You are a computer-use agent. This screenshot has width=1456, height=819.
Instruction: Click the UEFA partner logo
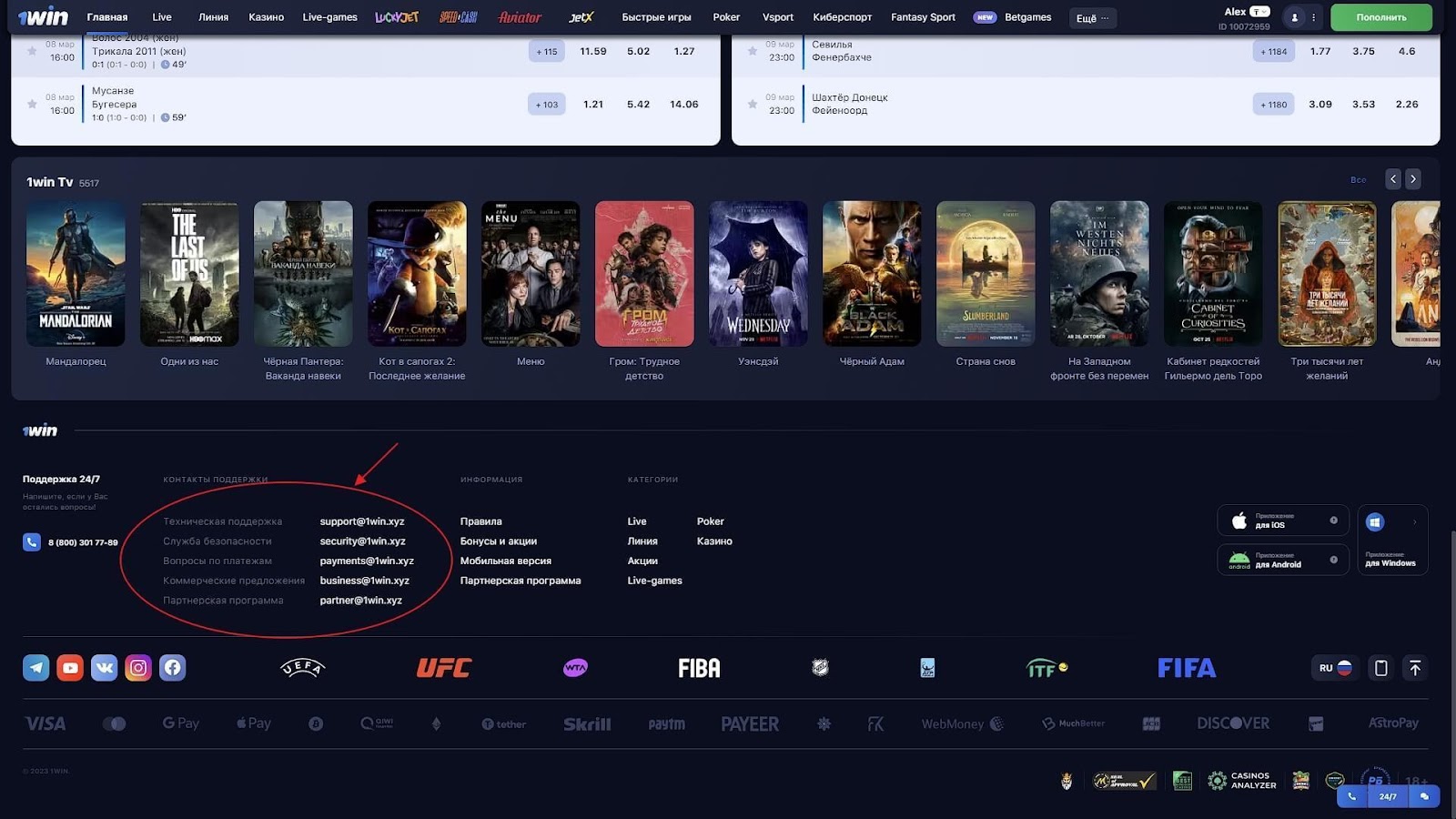coord(302,668)
